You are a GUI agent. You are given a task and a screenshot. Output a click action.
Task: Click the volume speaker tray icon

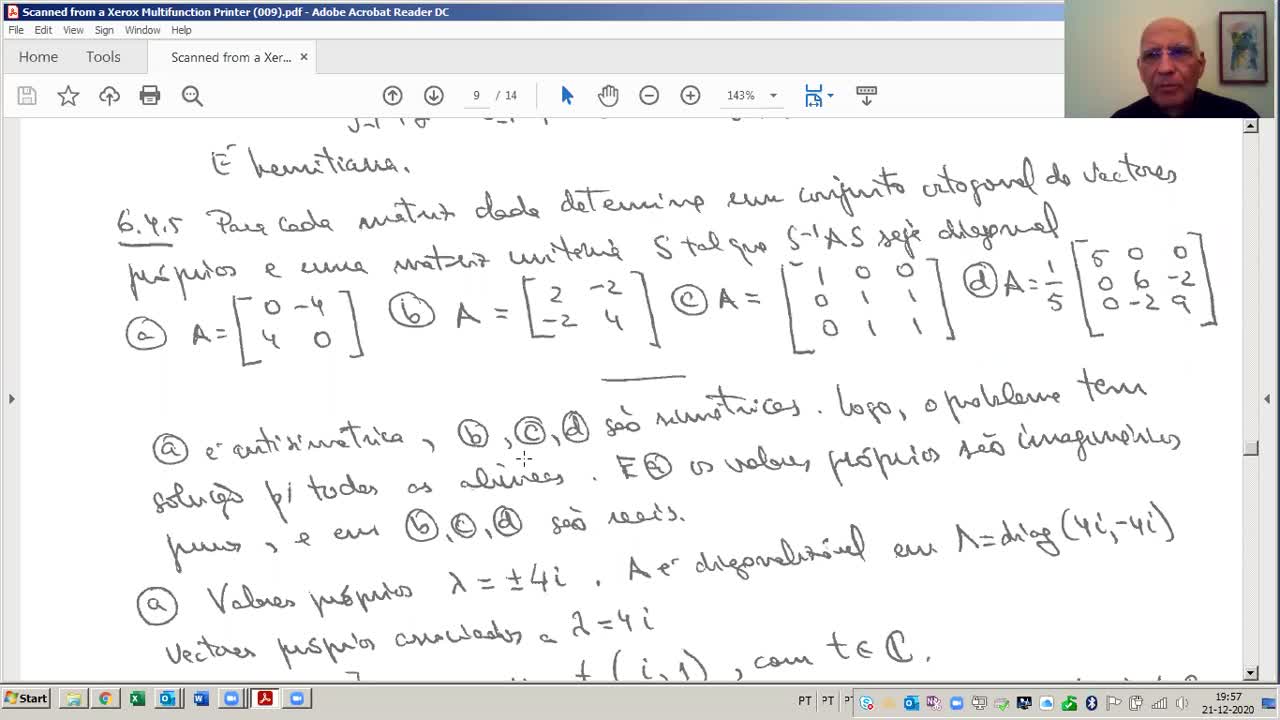[1182, 703]
